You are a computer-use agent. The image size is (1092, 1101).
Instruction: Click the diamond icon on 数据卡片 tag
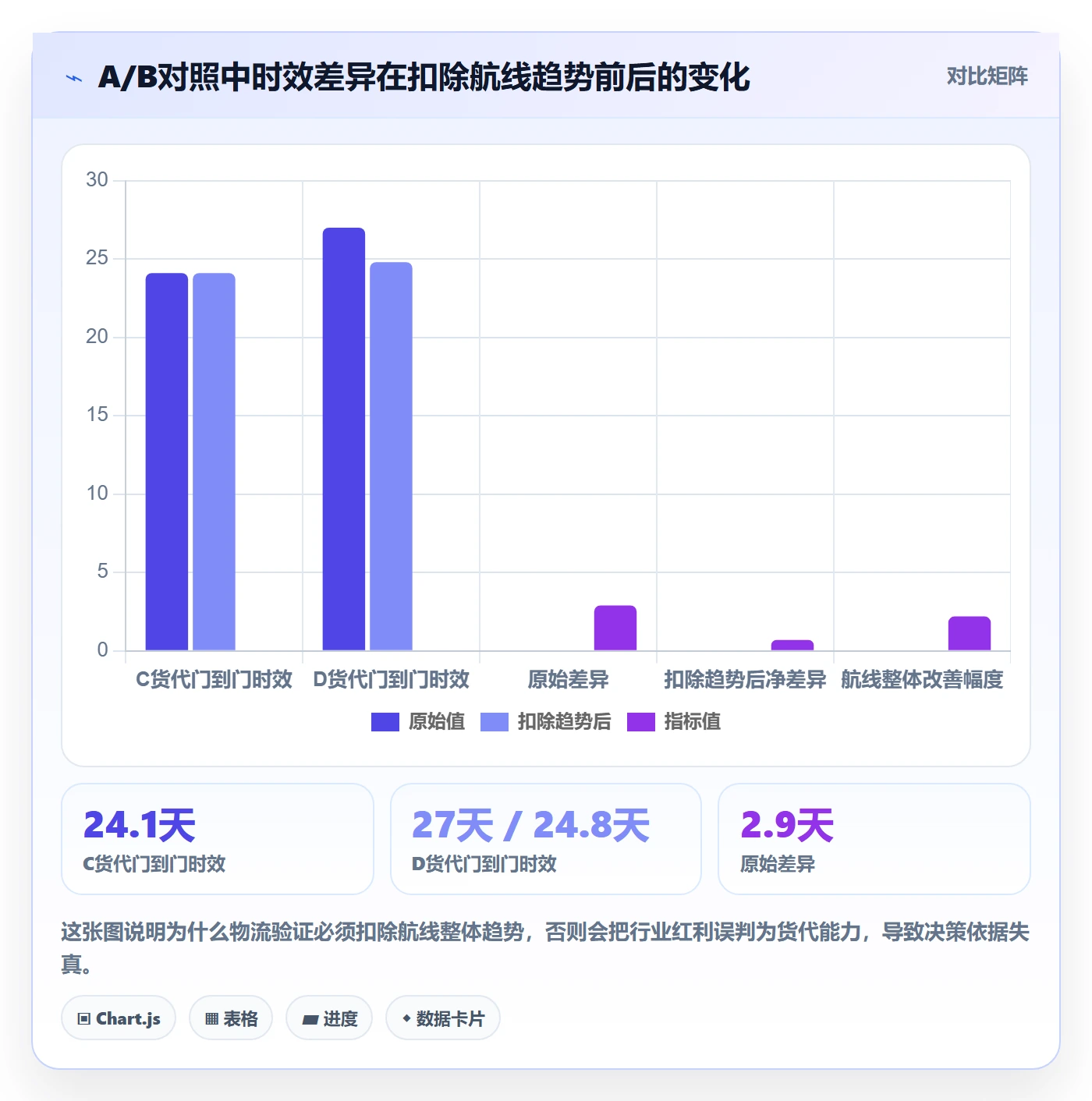click(406, 1018)
